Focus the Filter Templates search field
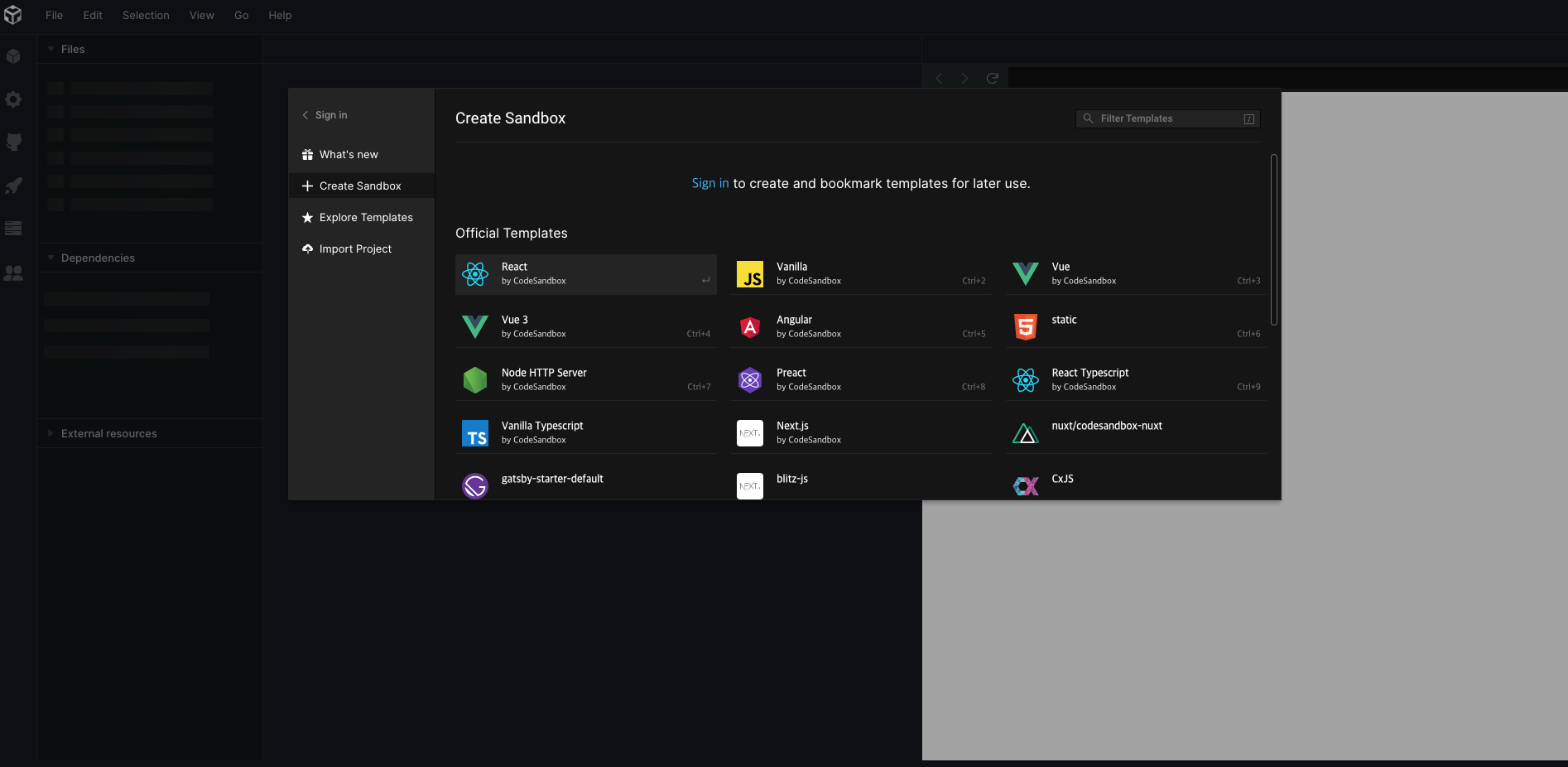Viewport: 1568px width, 767px height. (x=1168, y=118)
